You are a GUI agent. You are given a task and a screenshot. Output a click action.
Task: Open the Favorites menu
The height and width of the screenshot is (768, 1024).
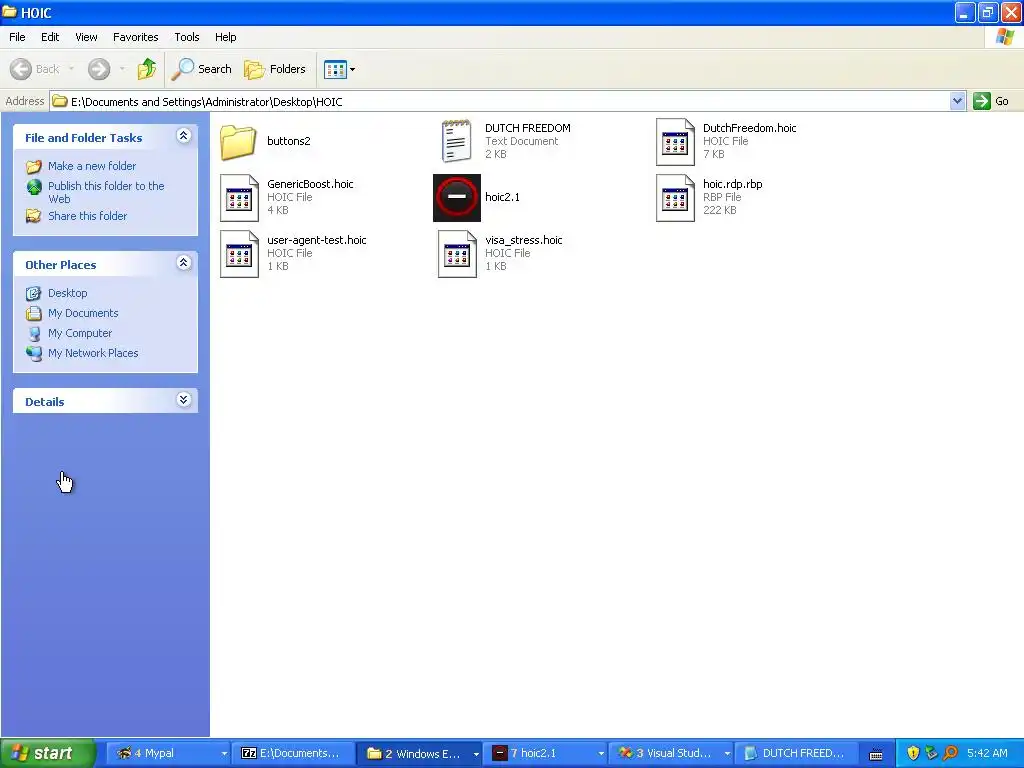(135, 37)
